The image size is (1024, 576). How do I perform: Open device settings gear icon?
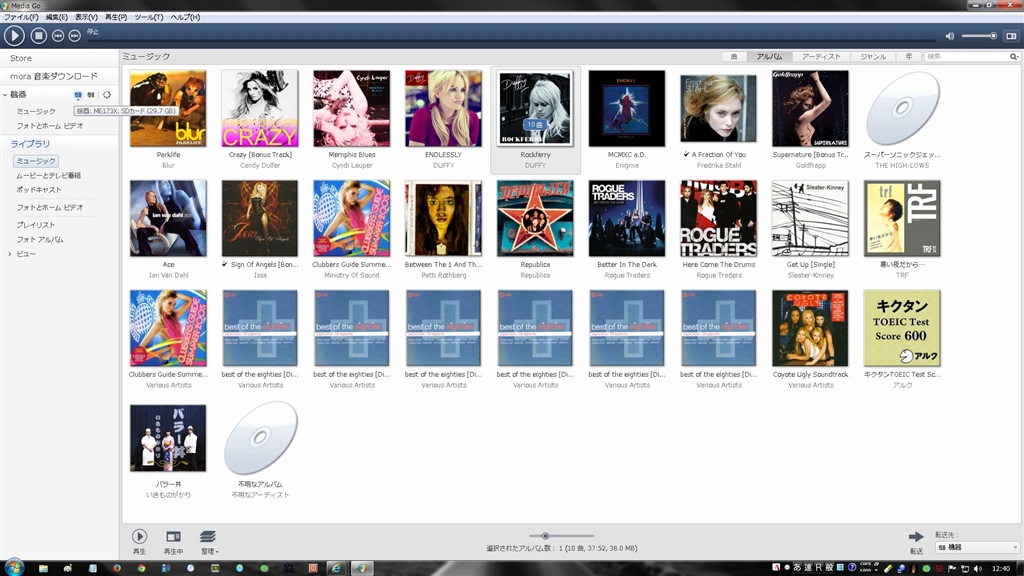106,95
